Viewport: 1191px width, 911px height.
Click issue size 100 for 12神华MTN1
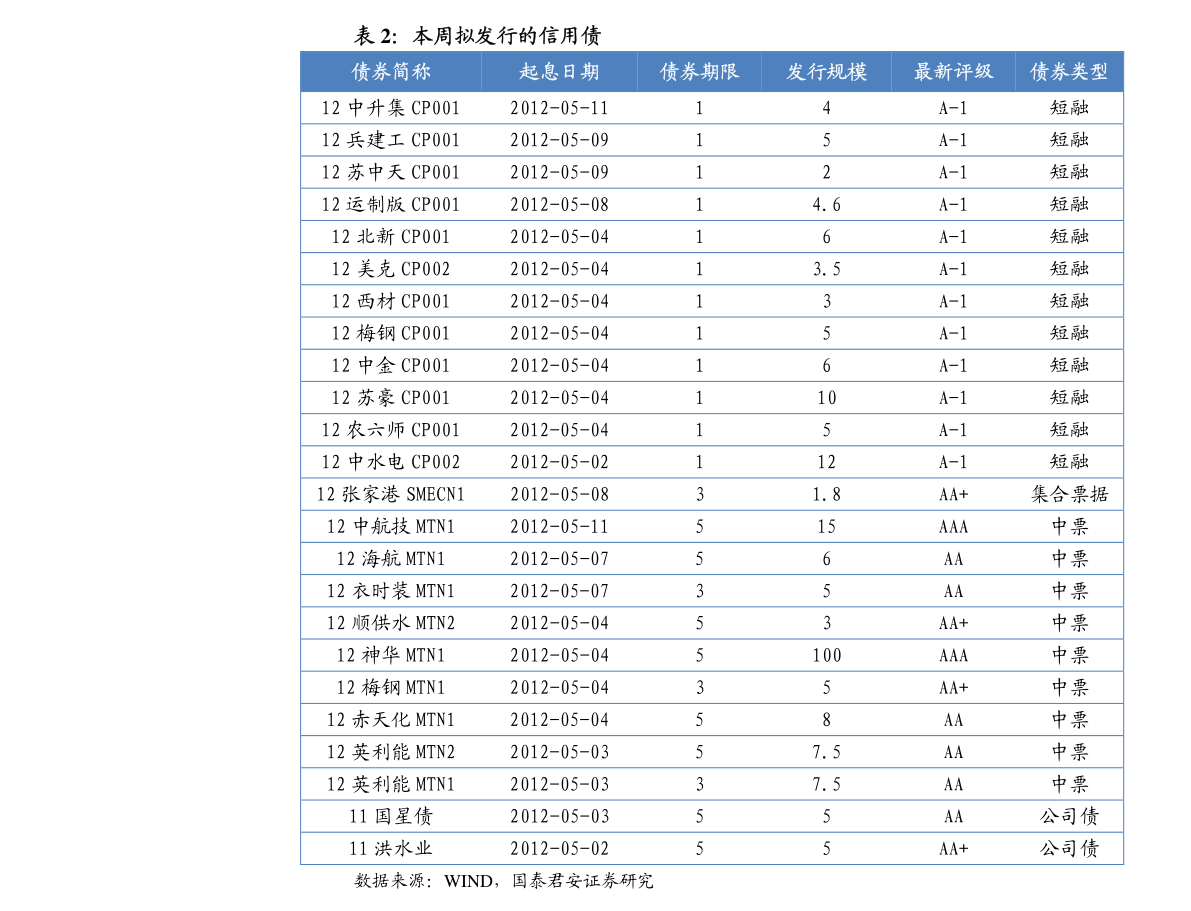point(826,655)
